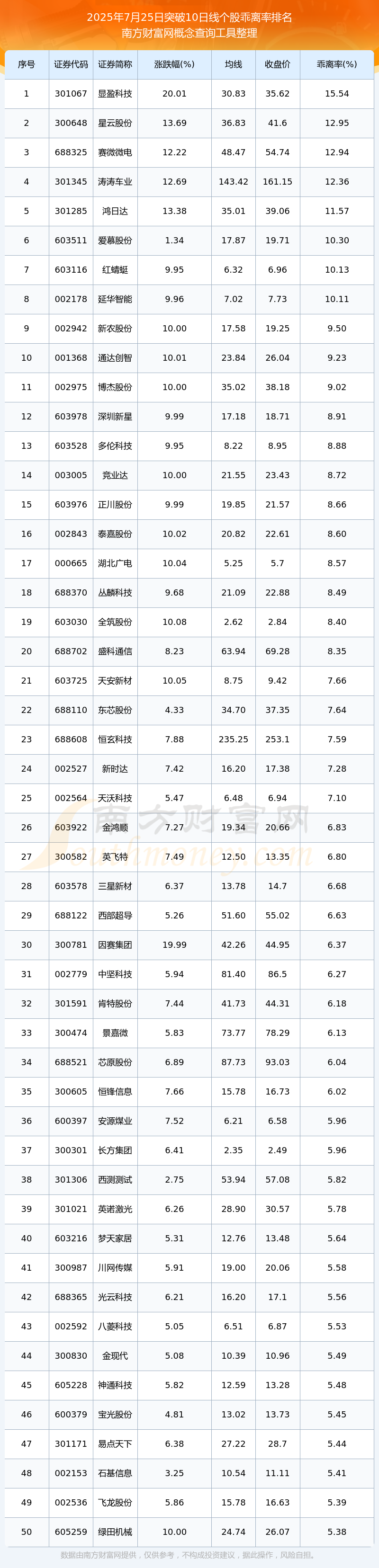
Task: Select stock name 英诺激光
Action: tap(115, 1209)
